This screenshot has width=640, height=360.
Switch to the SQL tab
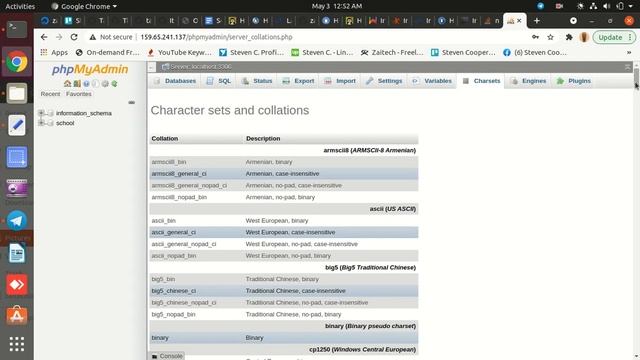(219, 81)
